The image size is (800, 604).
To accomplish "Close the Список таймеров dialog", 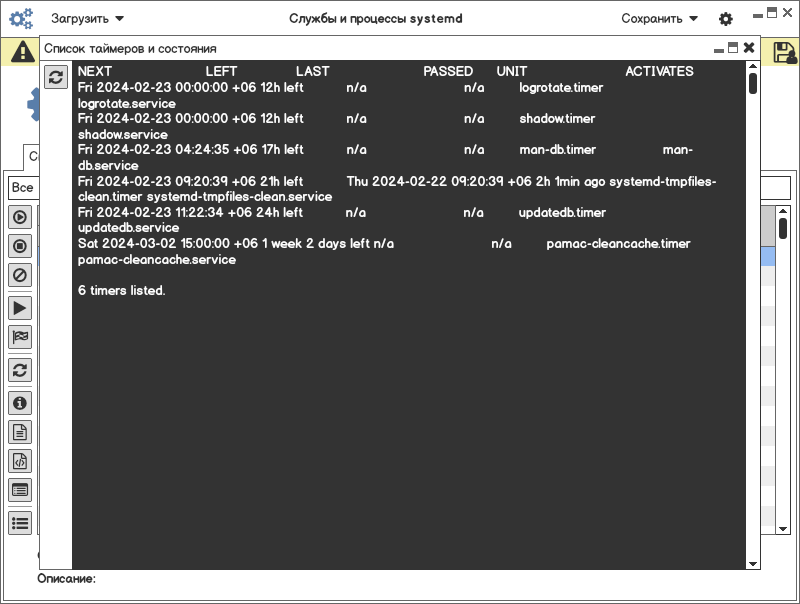I will point(748,47).
